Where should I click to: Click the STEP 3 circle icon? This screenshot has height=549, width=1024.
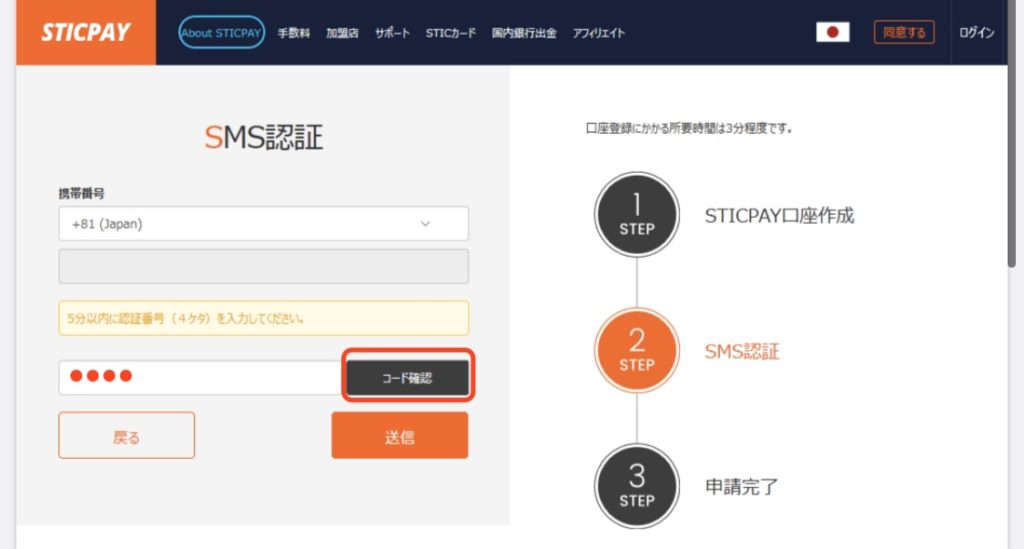click(x=637, y=486)
